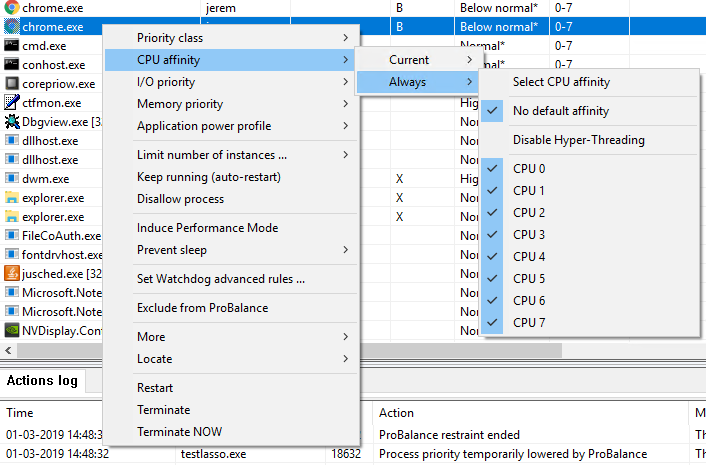This screenshot has height=465, width=706.
Task: Click the 'jerem' user name cell
Action: click(221, 8)
